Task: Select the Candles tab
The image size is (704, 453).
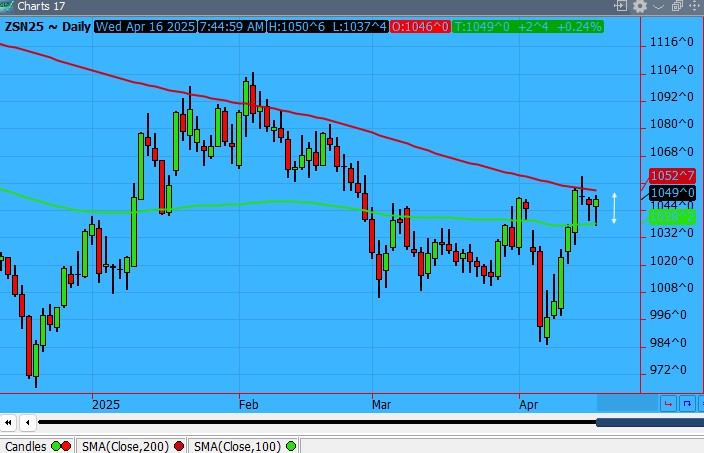Action: click(37, 446)
